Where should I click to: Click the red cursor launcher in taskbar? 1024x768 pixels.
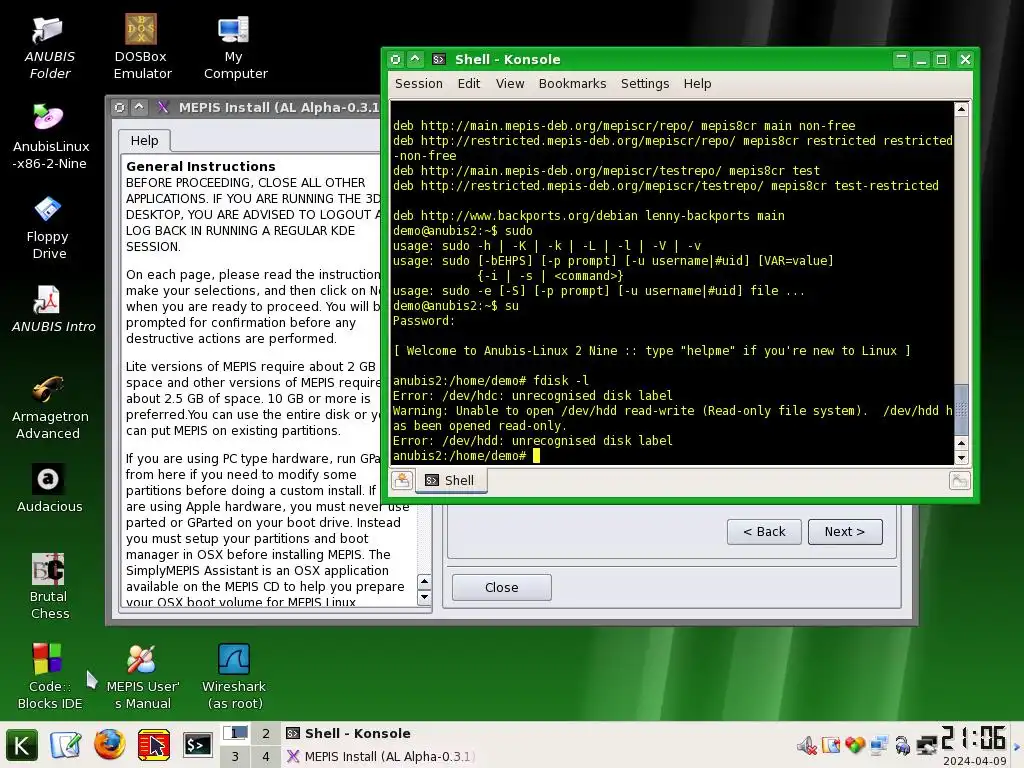click(x=154, y=745)
